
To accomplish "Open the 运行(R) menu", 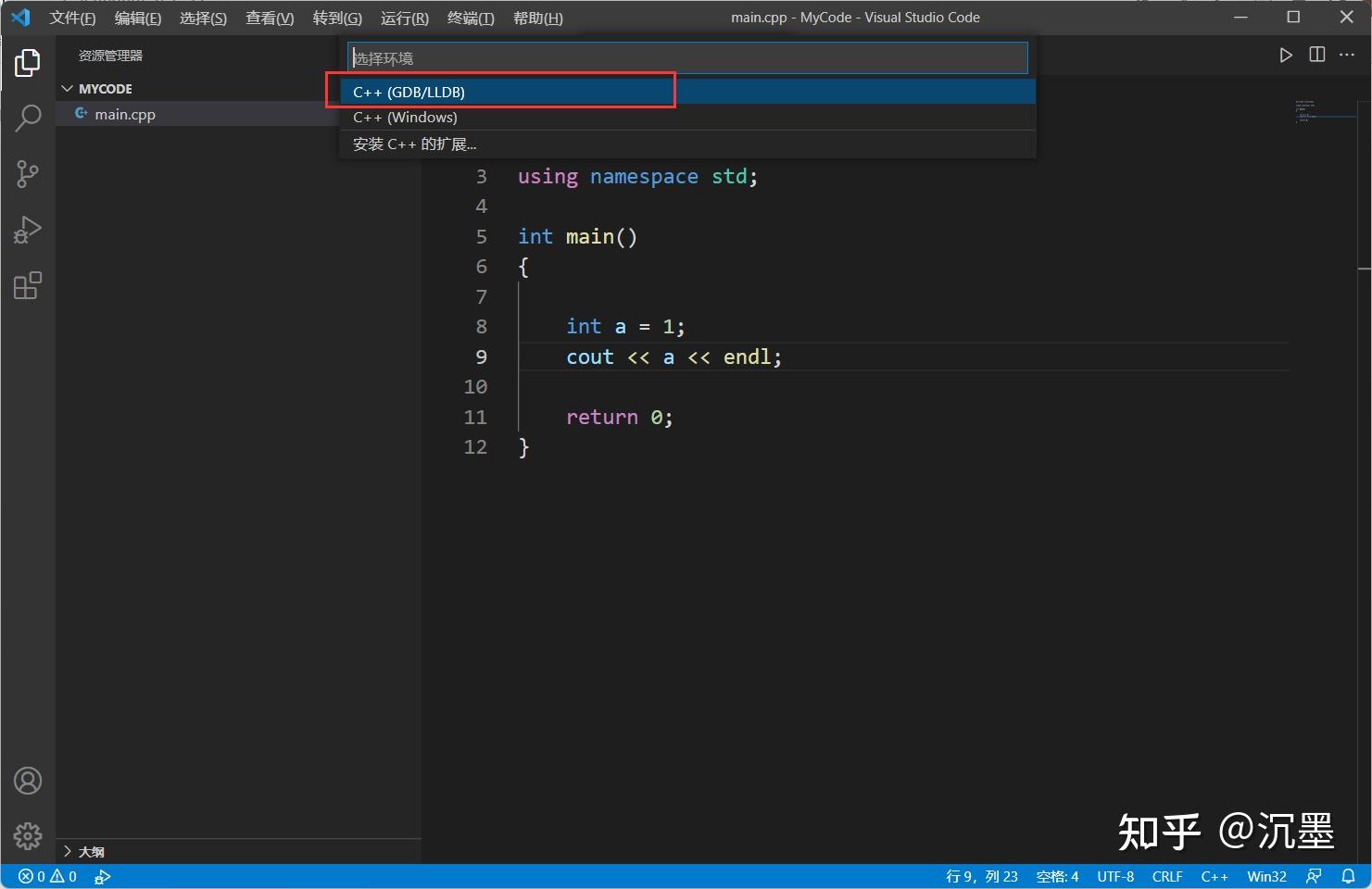I will (404, 18).
